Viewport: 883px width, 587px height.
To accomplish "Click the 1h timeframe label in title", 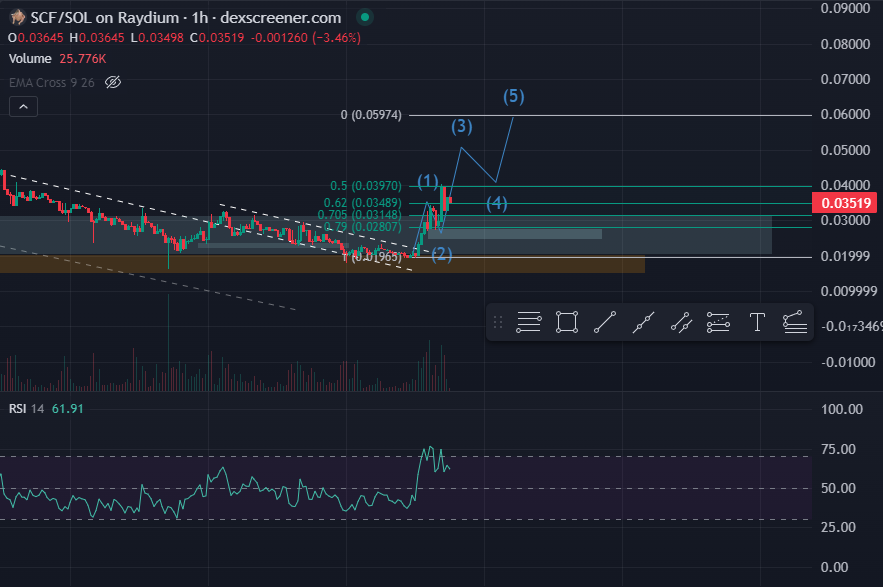I will 199,18.
